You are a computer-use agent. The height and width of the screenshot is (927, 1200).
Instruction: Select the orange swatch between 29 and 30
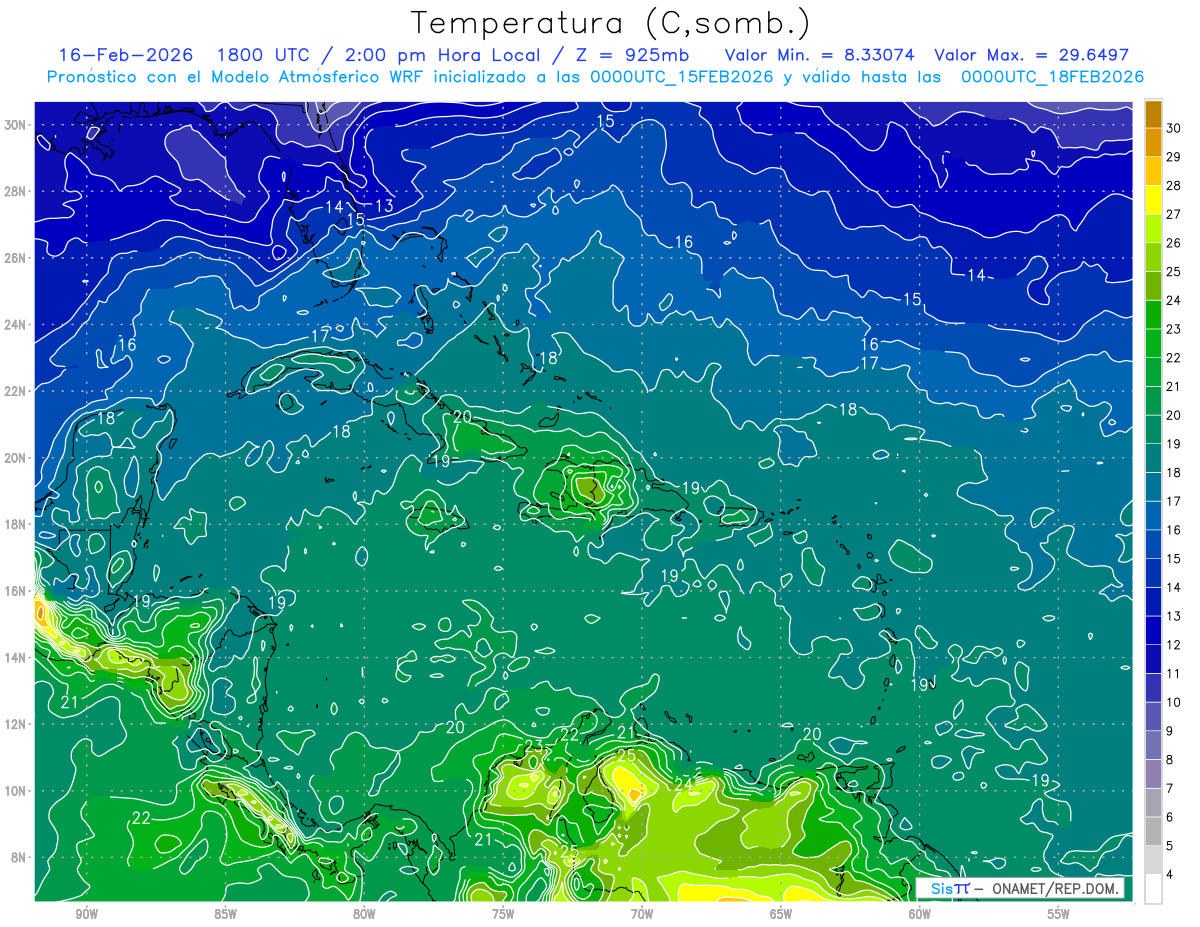[1153, 142]
